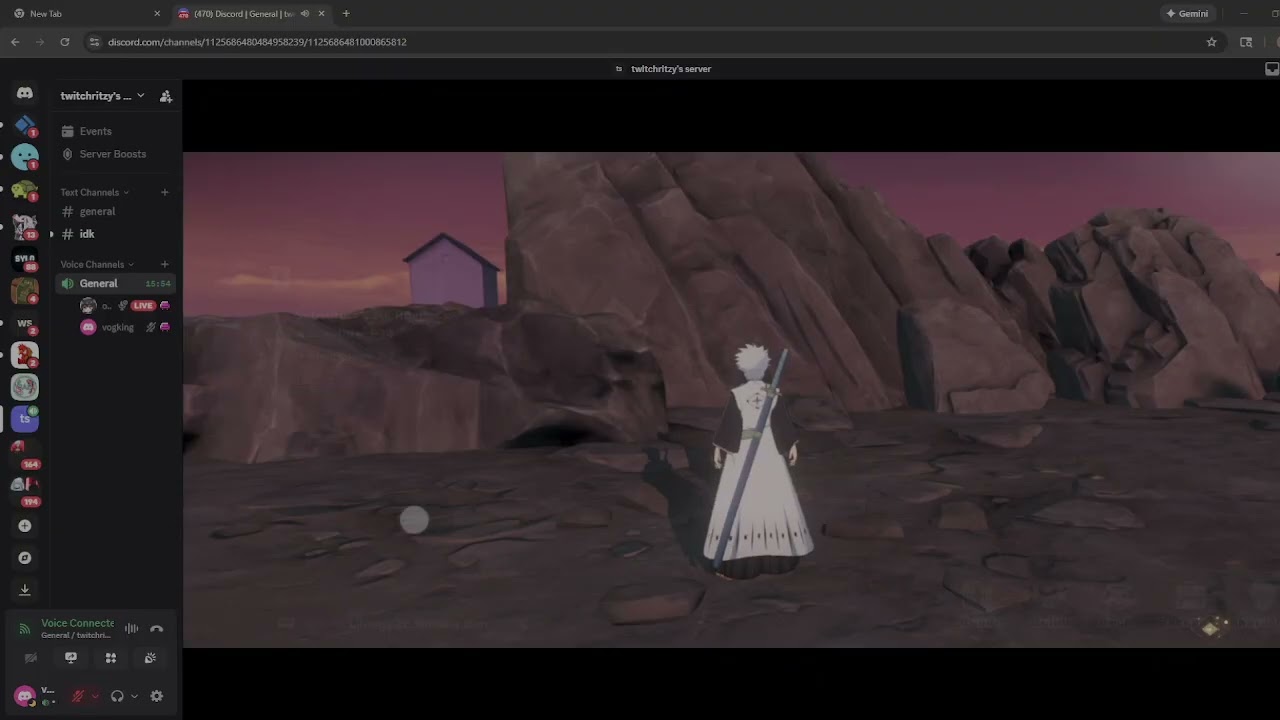Toggle camera on in voice panel
This screenshot has height=720, width=1280.
coord(31,658)
